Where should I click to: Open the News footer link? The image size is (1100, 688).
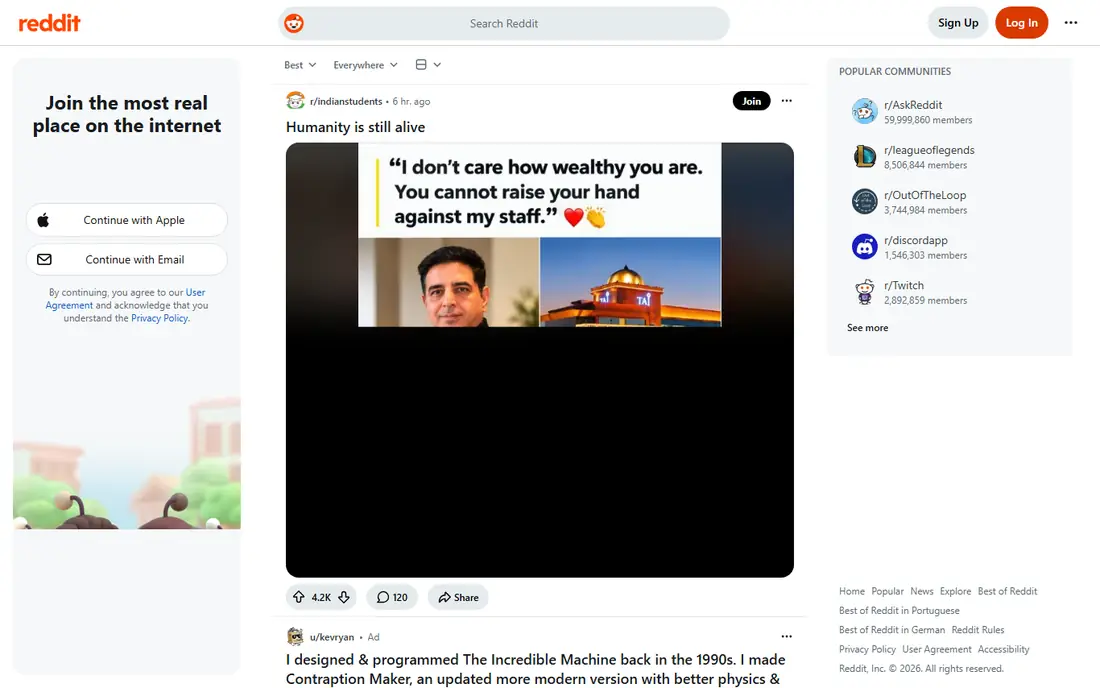click(x=922, y=591)
